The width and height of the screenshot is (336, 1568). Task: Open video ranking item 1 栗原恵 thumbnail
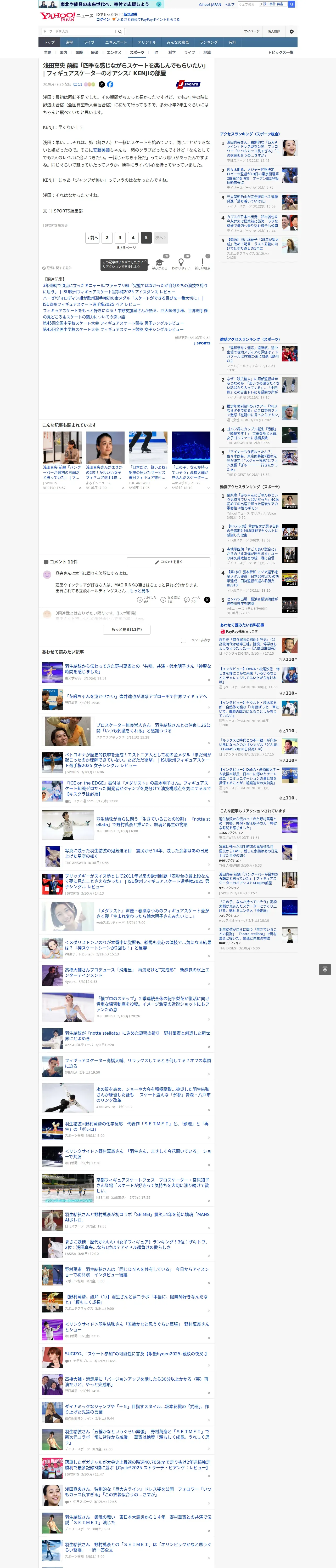290,501
